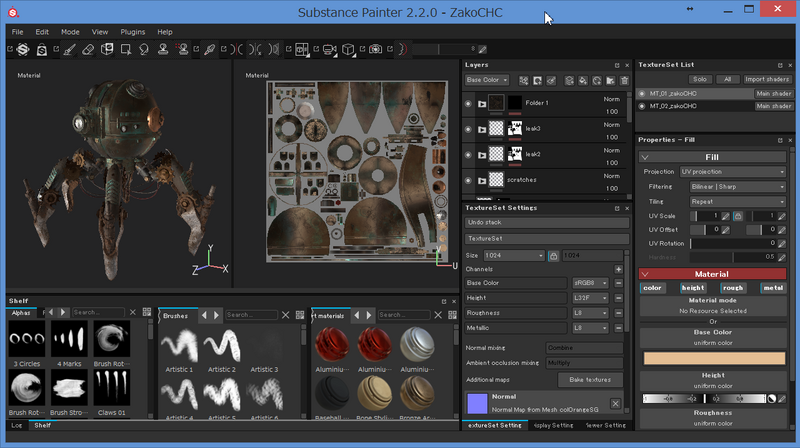Image resolution: width=800 pixels, height=448 pixels.
Task: Select the Eraser tool
Action: click(x=88, y=49)
